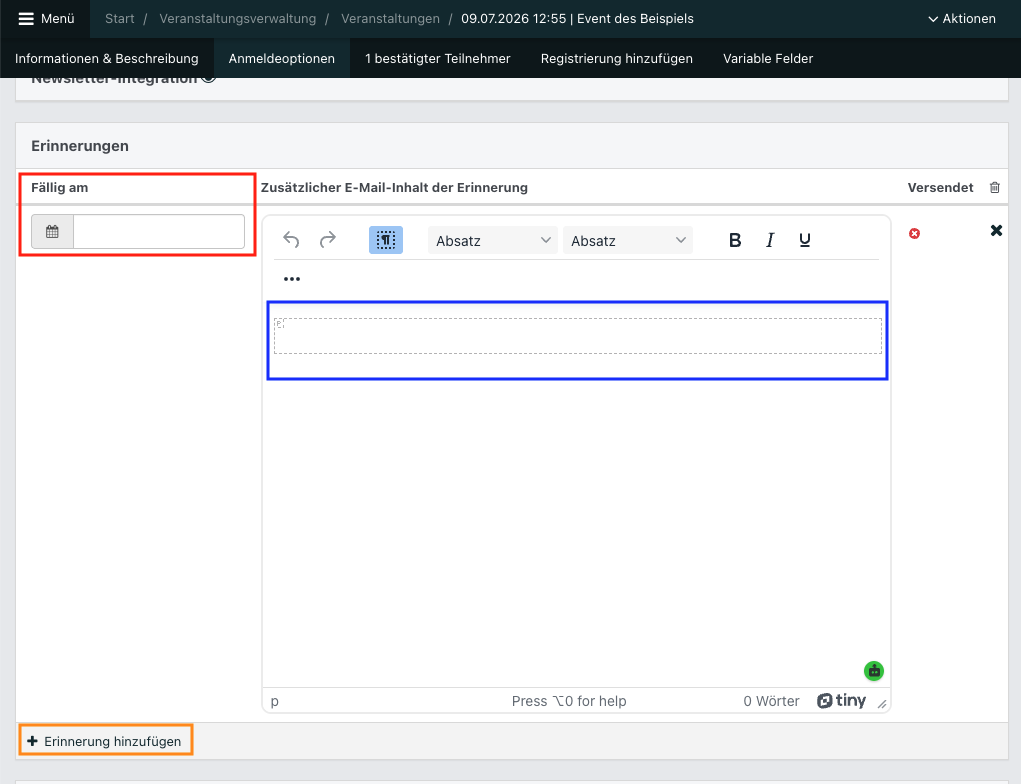Viewport: 1021px width, 784px height.
Task: Open the hamburger Menü
Action: click(x=46, y=19)
